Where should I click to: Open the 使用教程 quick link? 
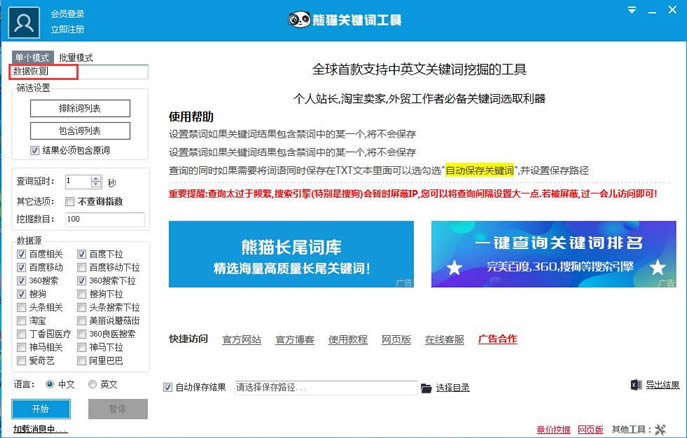[x=348, y=340]
